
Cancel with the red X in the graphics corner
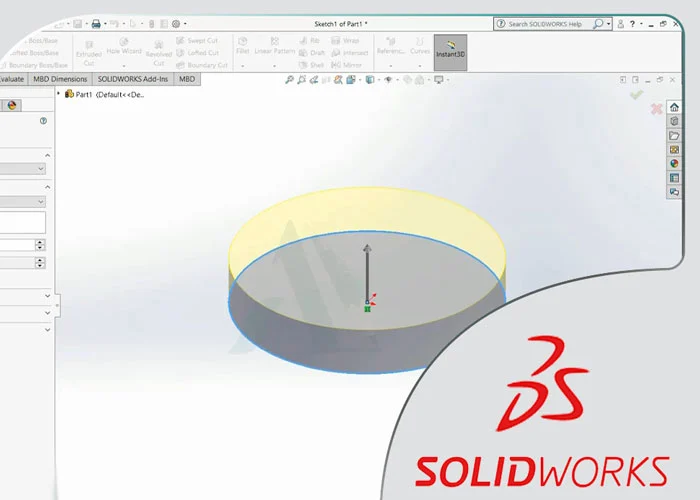[656, 109]
